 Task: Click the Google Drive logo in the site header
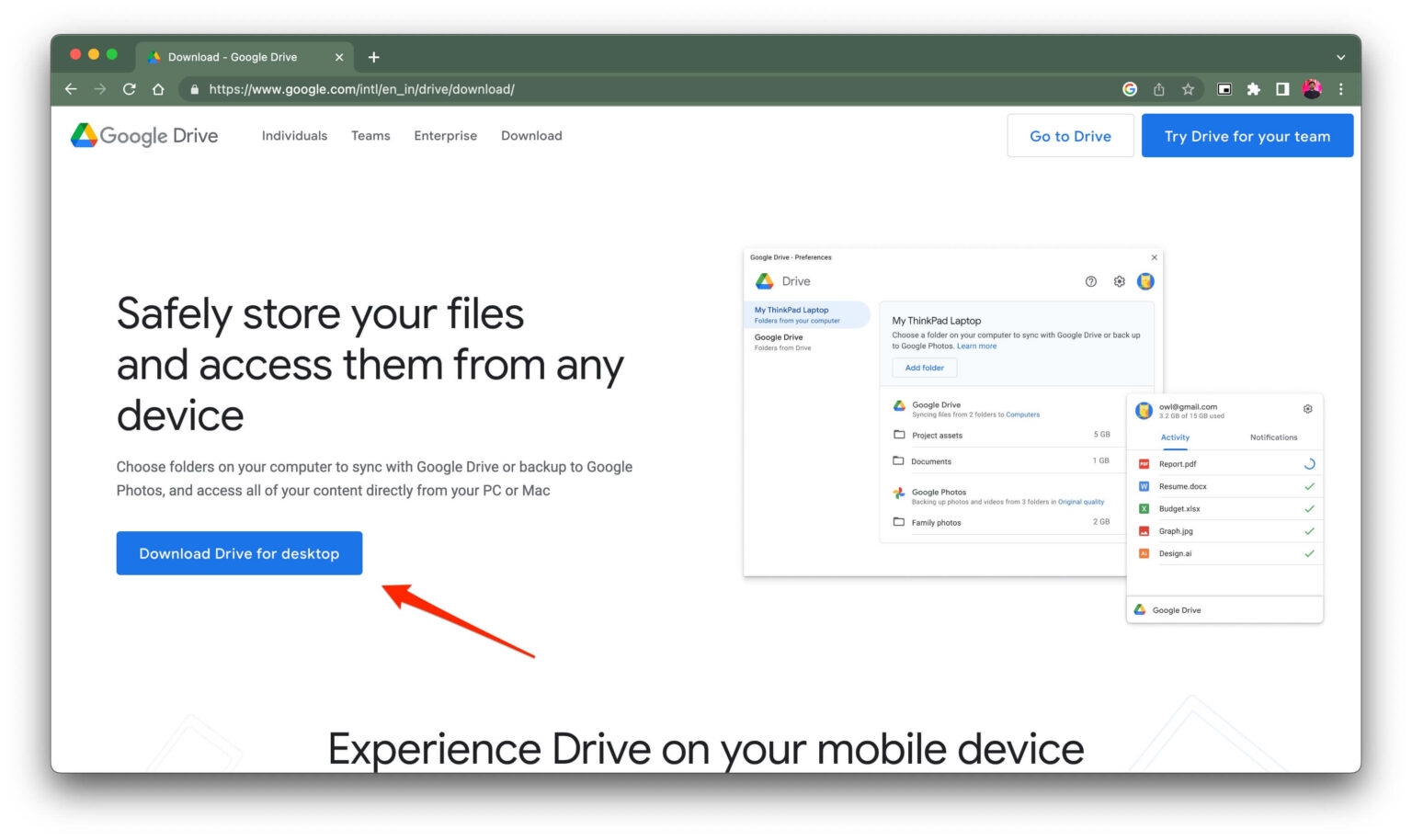point(143,135)
